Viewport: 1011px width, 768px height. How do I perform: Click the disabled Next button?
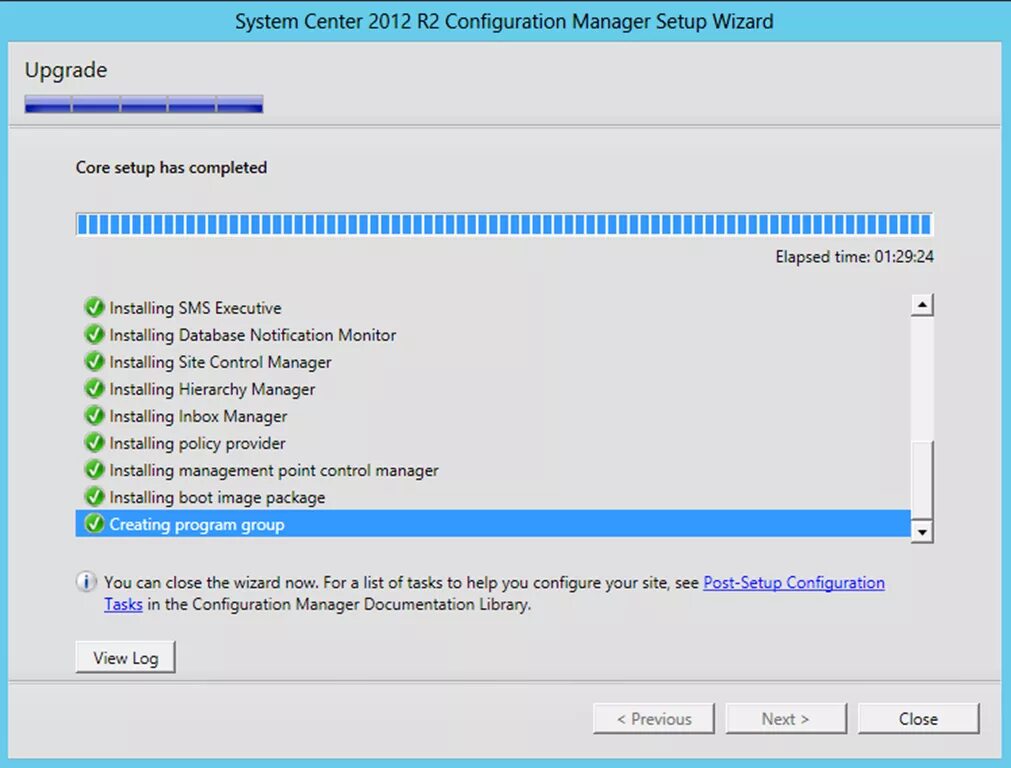[x=785, y=718]
